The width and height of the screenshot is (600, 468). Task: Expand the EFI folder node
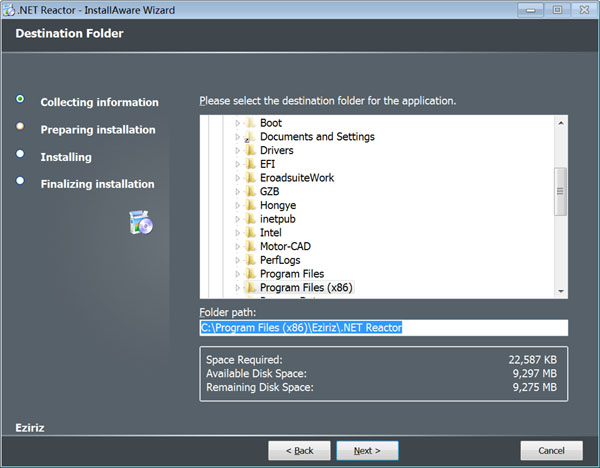tap(237, 165)
